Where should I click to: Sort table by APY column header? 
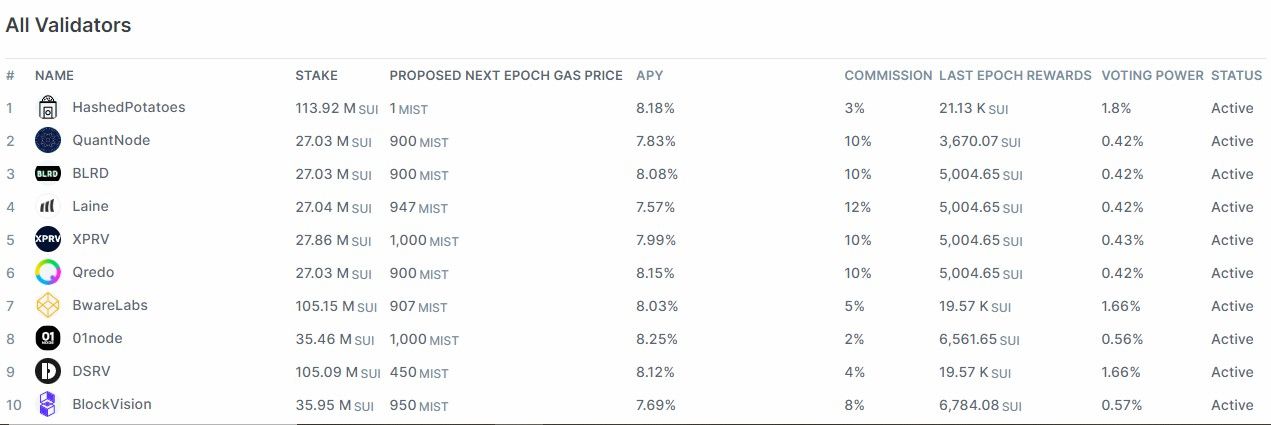click(x=649, y=76)
